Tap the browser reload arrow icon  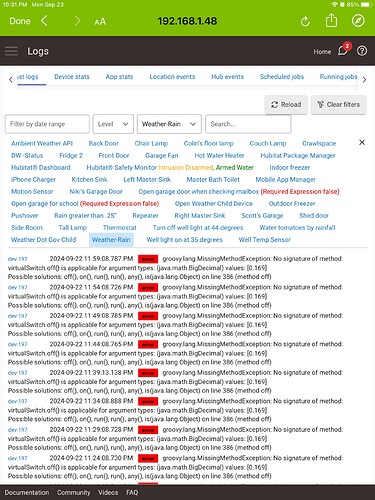click(x=305, y=22)
